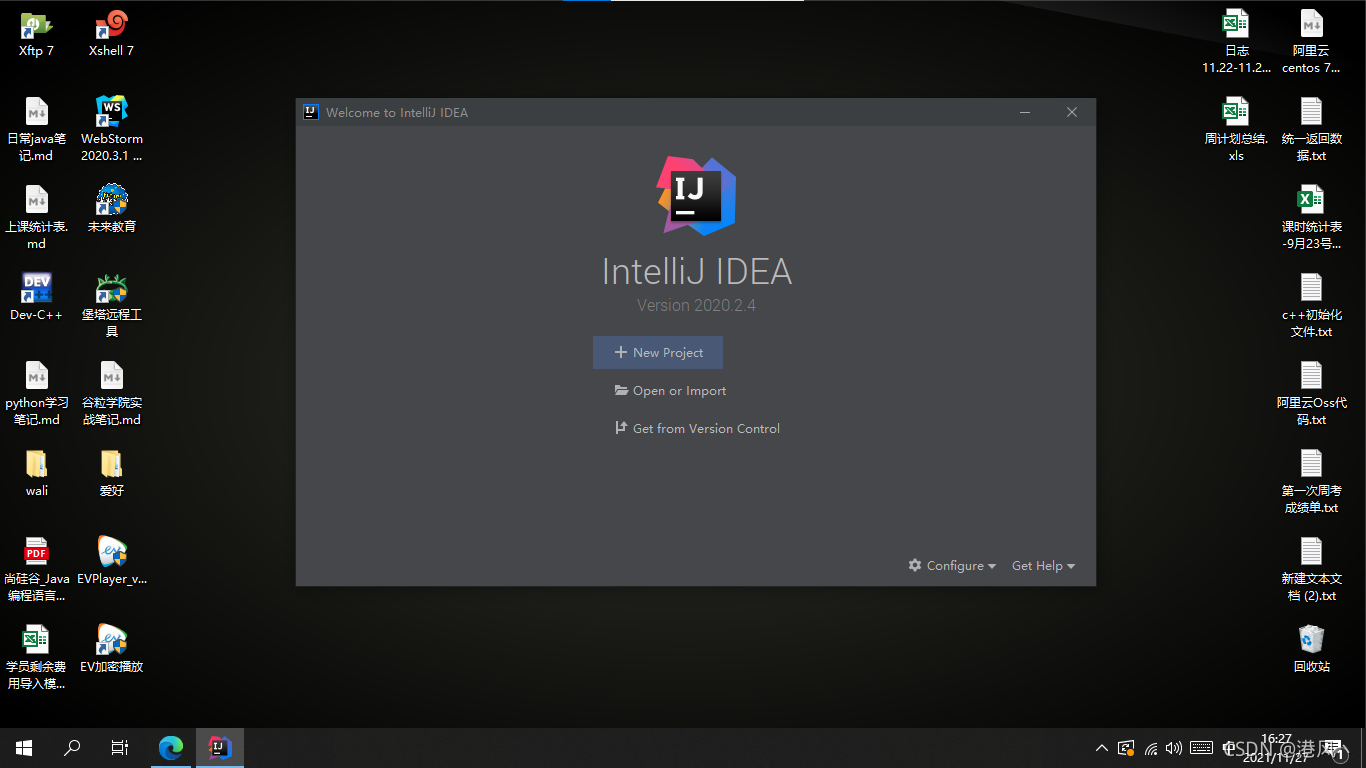Select the Dev-C++ desktop shortcut
The width and height of the screenshot is (1366, 768).
pyautogui.click(x=36, y=296)
